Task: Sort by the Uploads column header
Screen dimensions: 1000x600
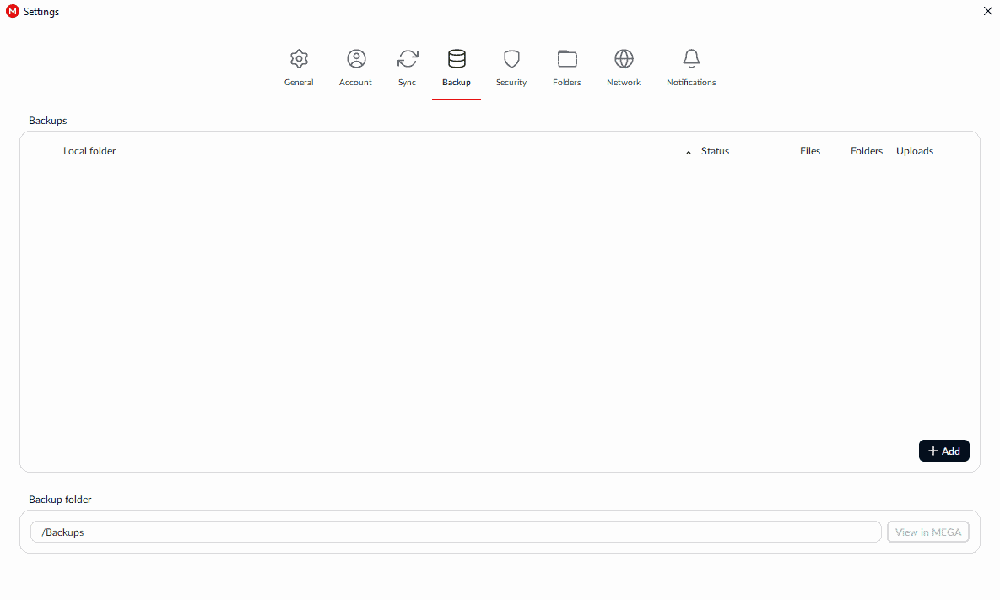Action: click(x=914, y=151)
